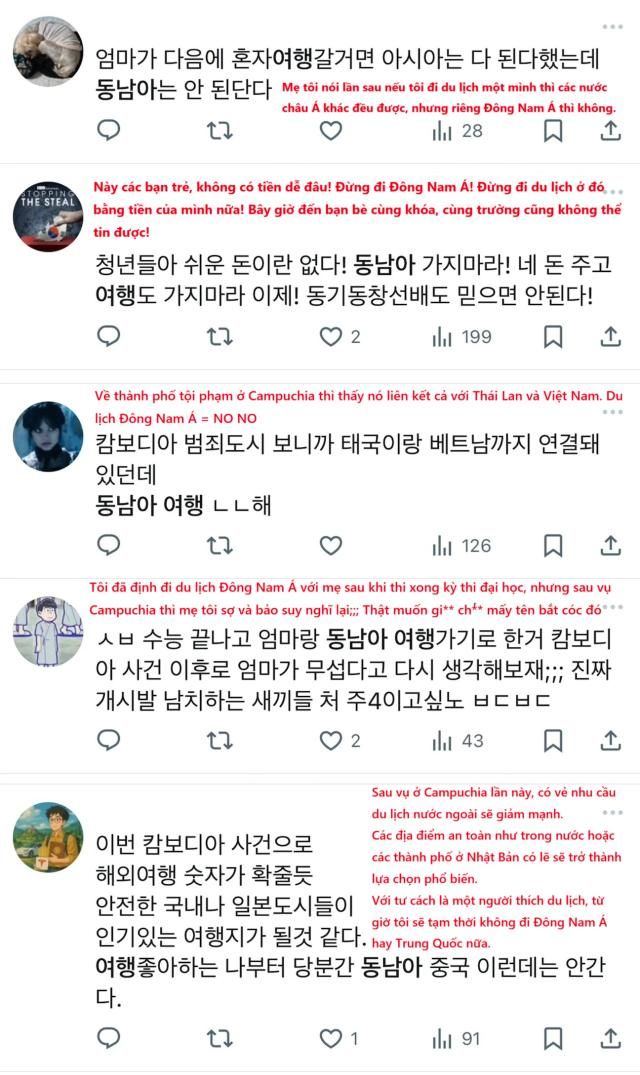Open view analytics showing 126
640x1075 pixels.
[461, 546]
